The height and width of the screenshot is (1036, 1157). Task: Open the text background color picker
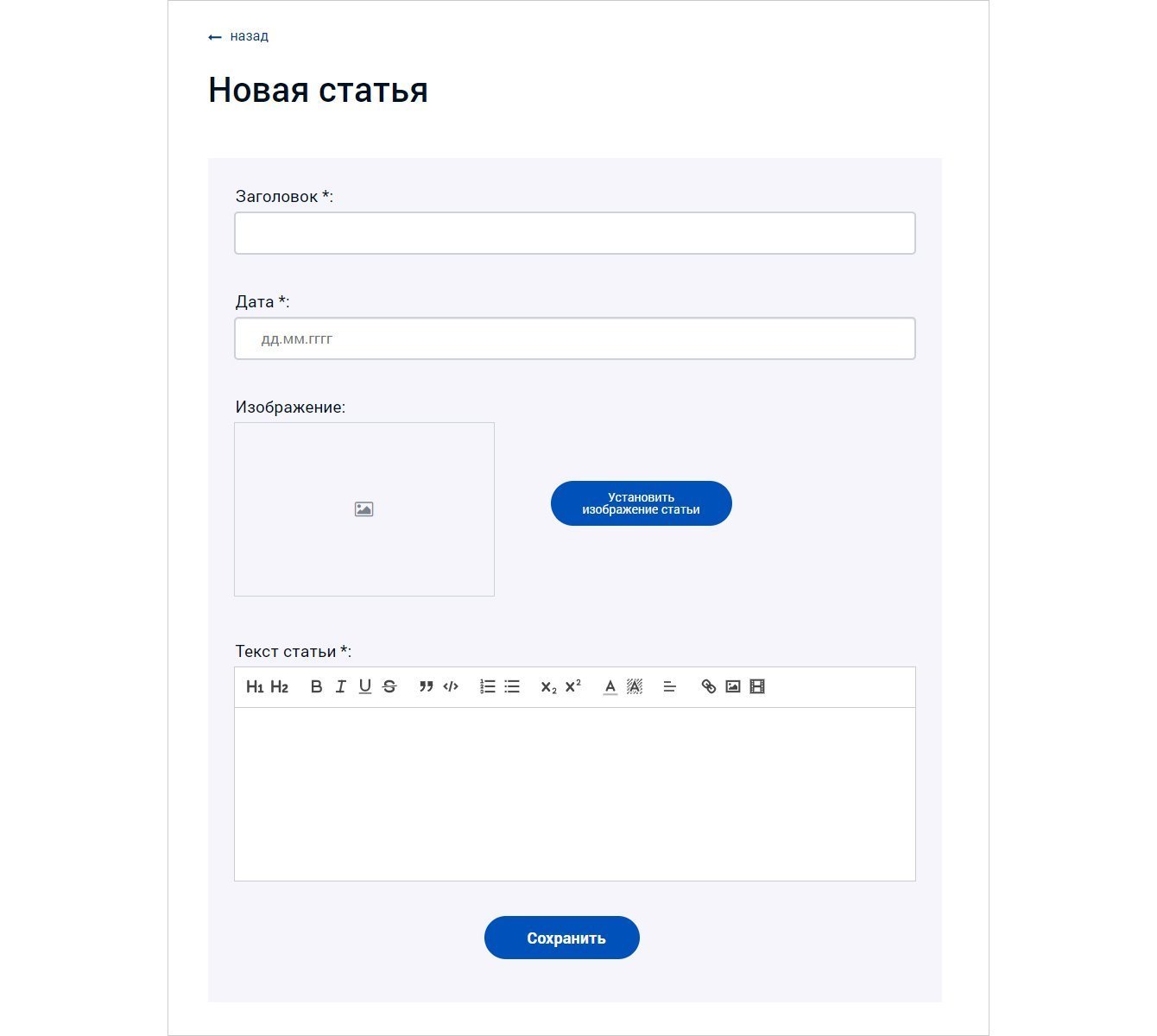pos(635,687)
